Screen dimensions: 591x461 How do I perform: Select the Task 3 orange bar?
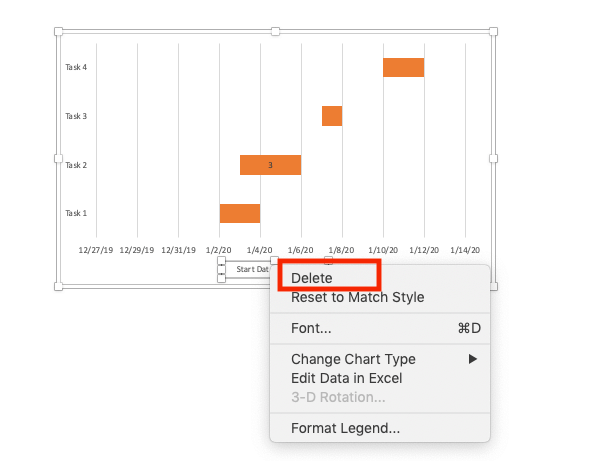332,116
